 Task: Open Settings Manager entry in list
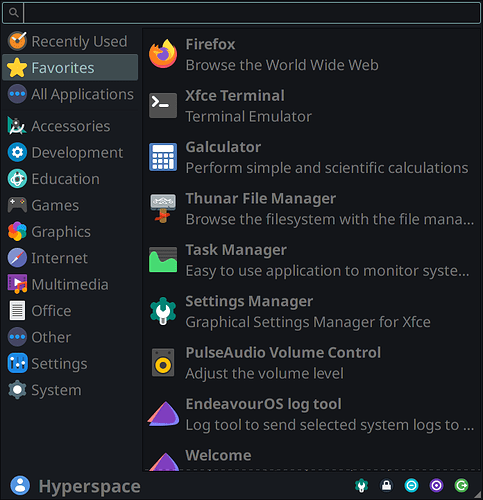(x=311, y=311)
